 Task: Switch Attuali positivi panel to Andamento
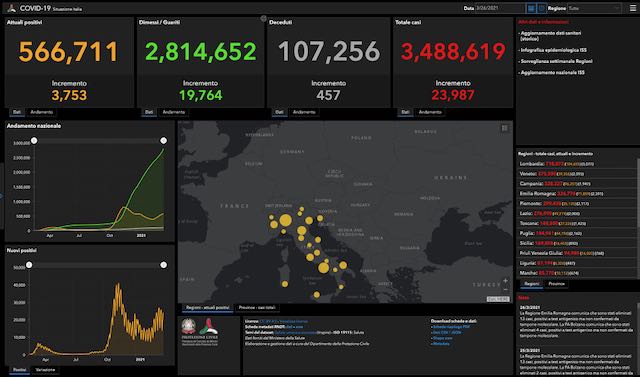42,112
